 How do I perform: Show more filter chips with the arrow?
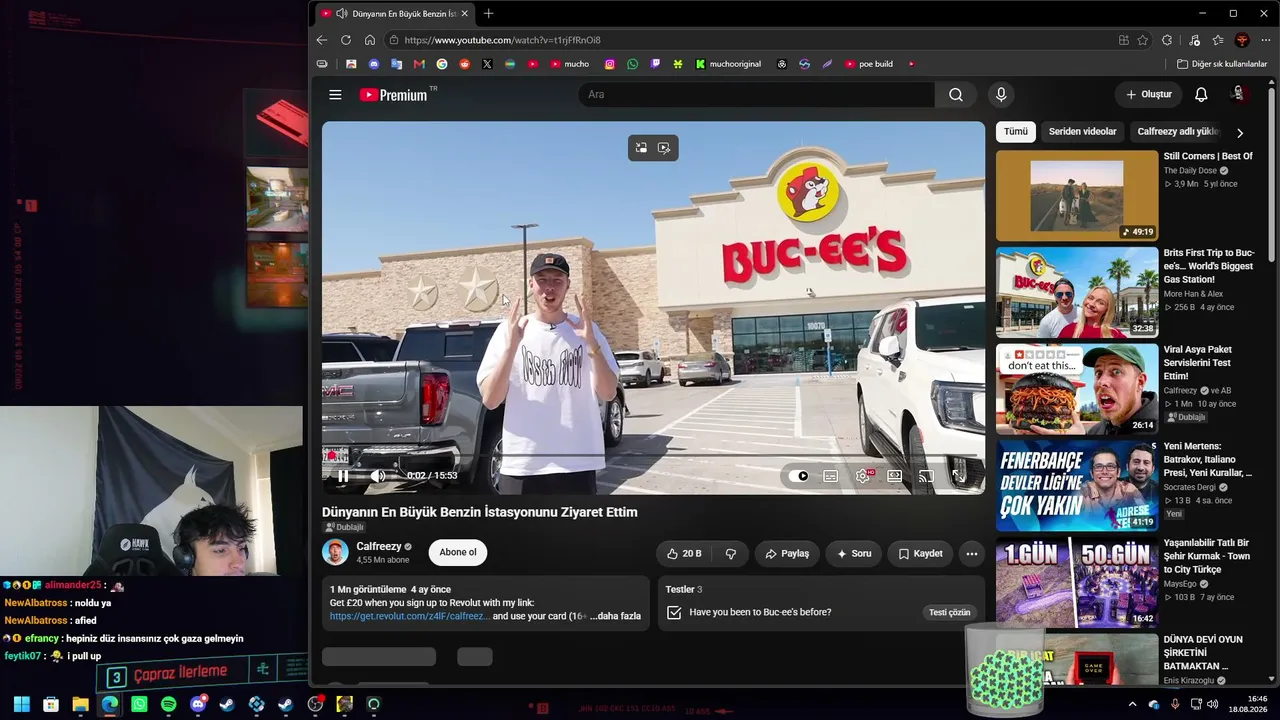(1240, 132)
